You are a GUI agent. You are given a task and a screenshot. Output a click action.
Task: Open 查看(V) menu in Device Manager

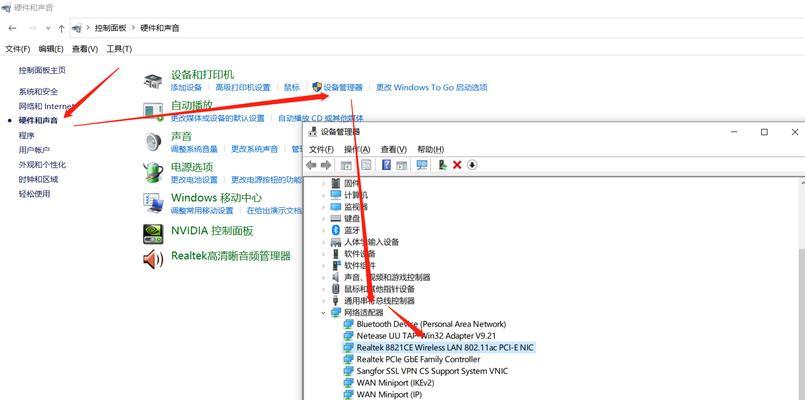point(394,149)
